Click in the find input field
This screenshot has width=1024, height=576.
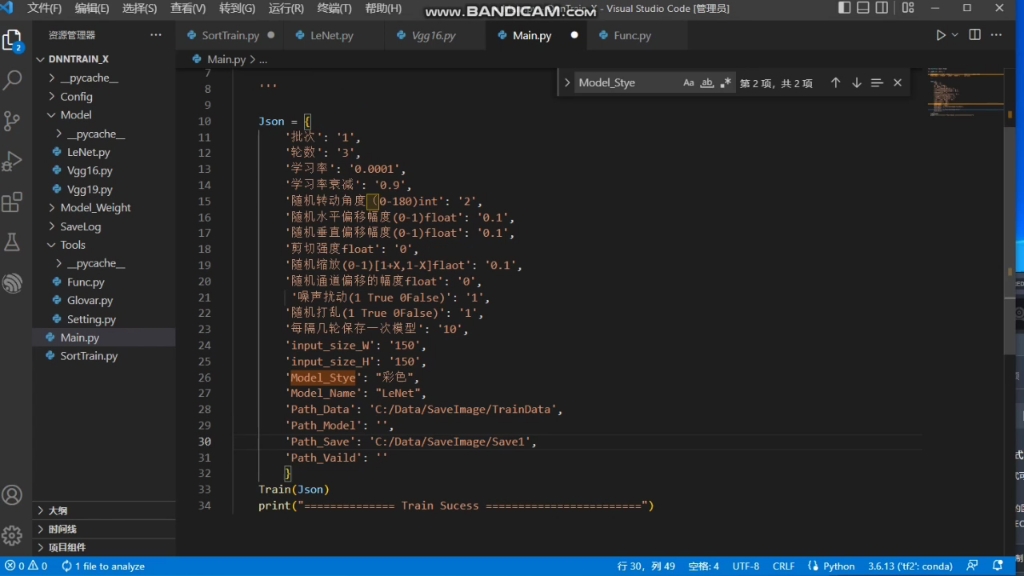coord(625,83)
